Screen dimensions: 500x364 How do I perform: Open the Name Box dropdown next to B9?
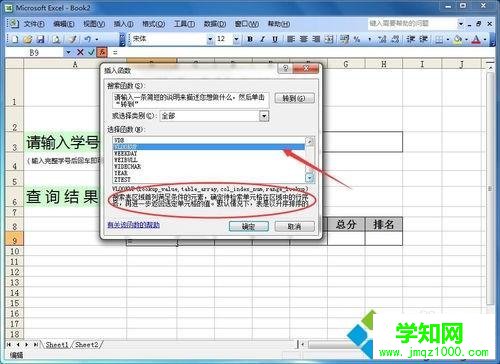[68, 52]
